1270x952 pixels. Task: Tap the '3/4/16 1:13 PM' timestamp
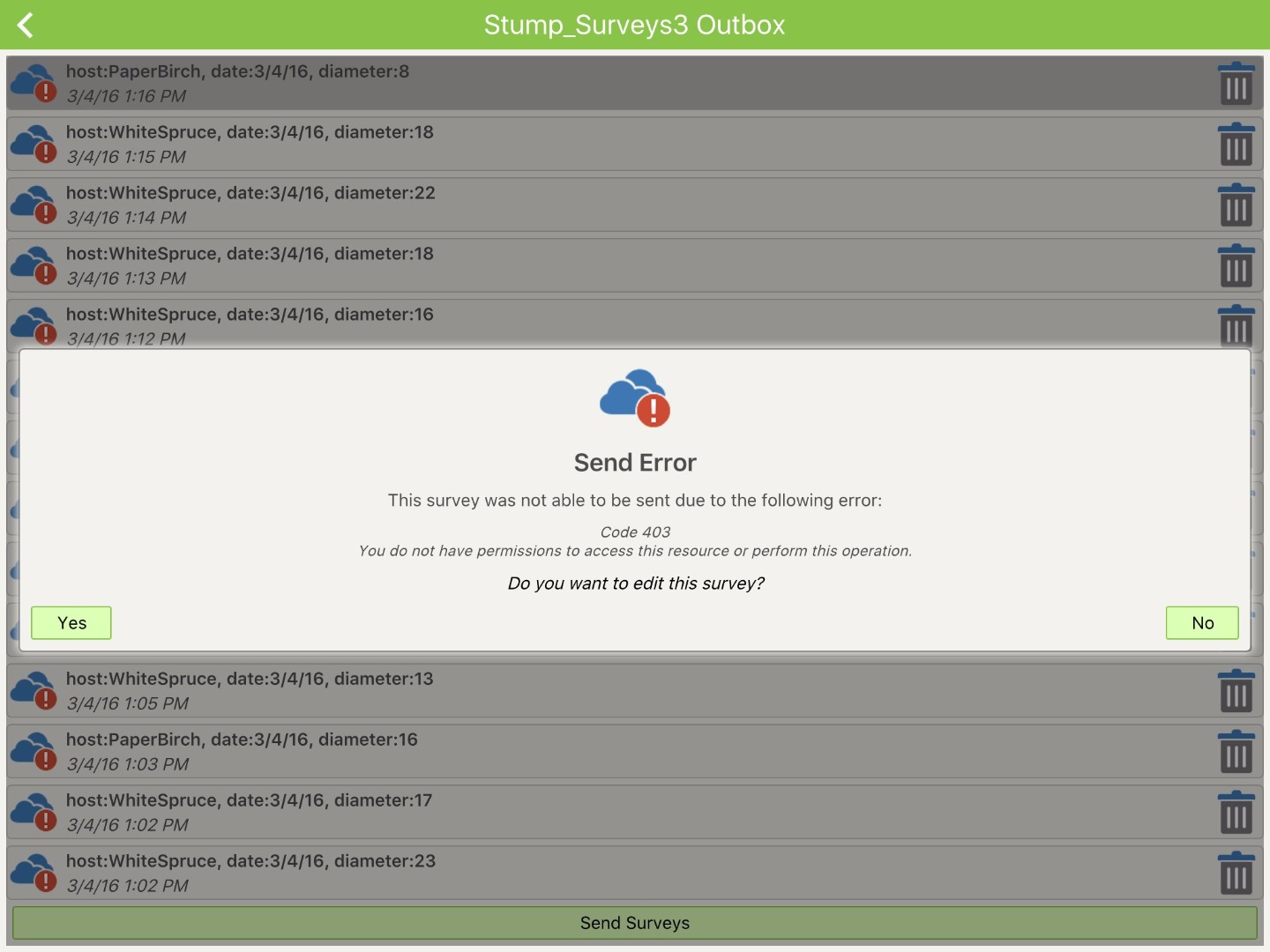(x=126, y=279)
